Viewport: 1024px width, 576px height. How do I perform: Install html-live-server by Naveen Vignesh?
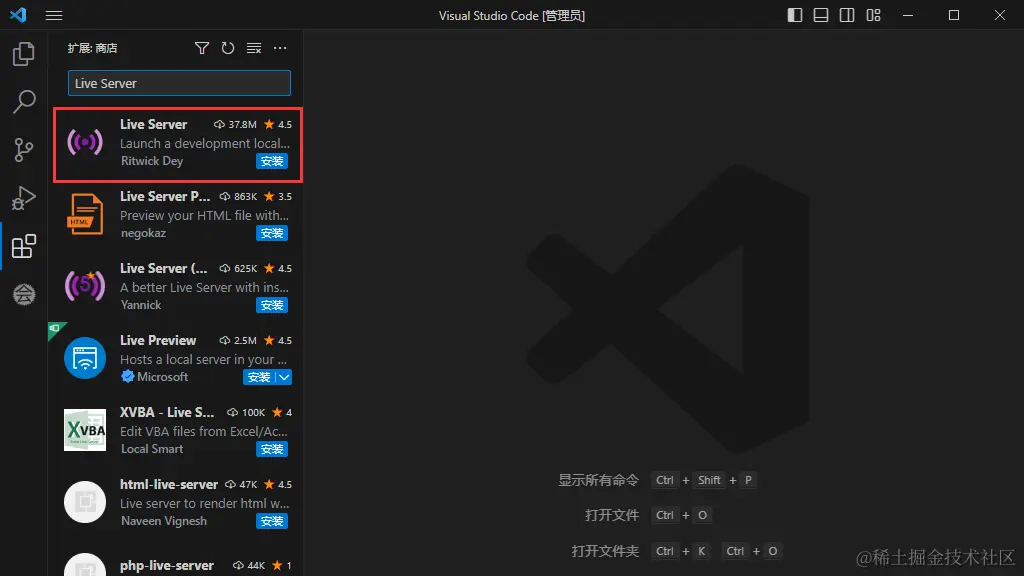pyautogui.click(x=272, y=521)
